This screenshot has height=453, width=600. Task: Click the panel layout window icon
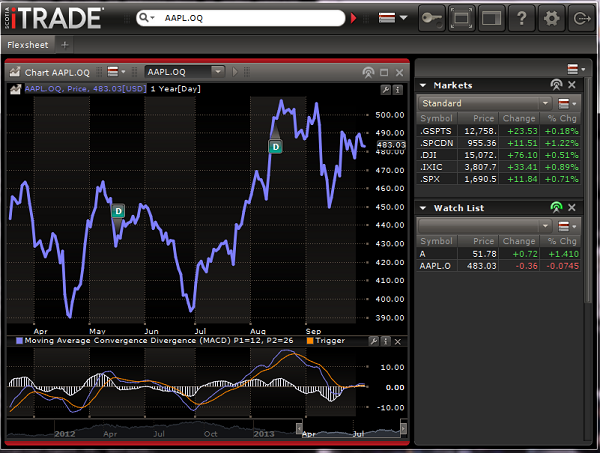click(x=491, y=18)
